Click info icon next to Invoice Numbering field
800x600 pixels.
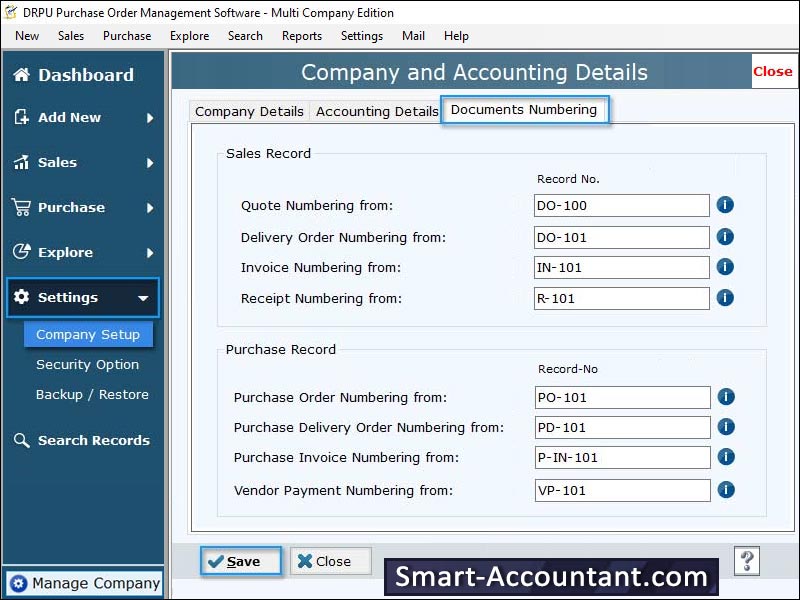[x=726, y=267]
